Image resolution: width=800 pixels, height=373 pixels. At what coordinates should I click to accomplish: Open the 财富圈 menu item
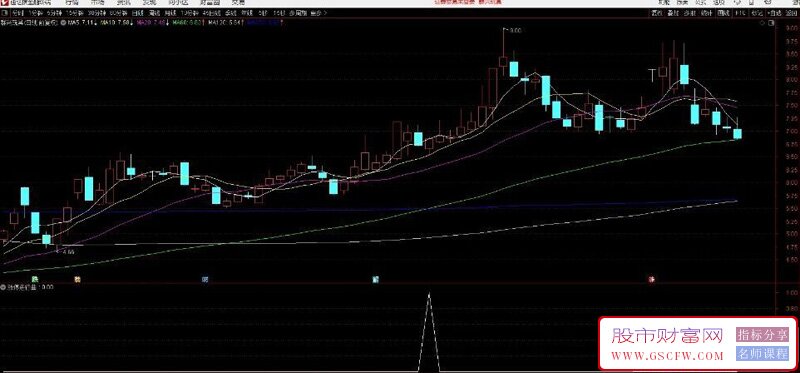click(209, 3)
